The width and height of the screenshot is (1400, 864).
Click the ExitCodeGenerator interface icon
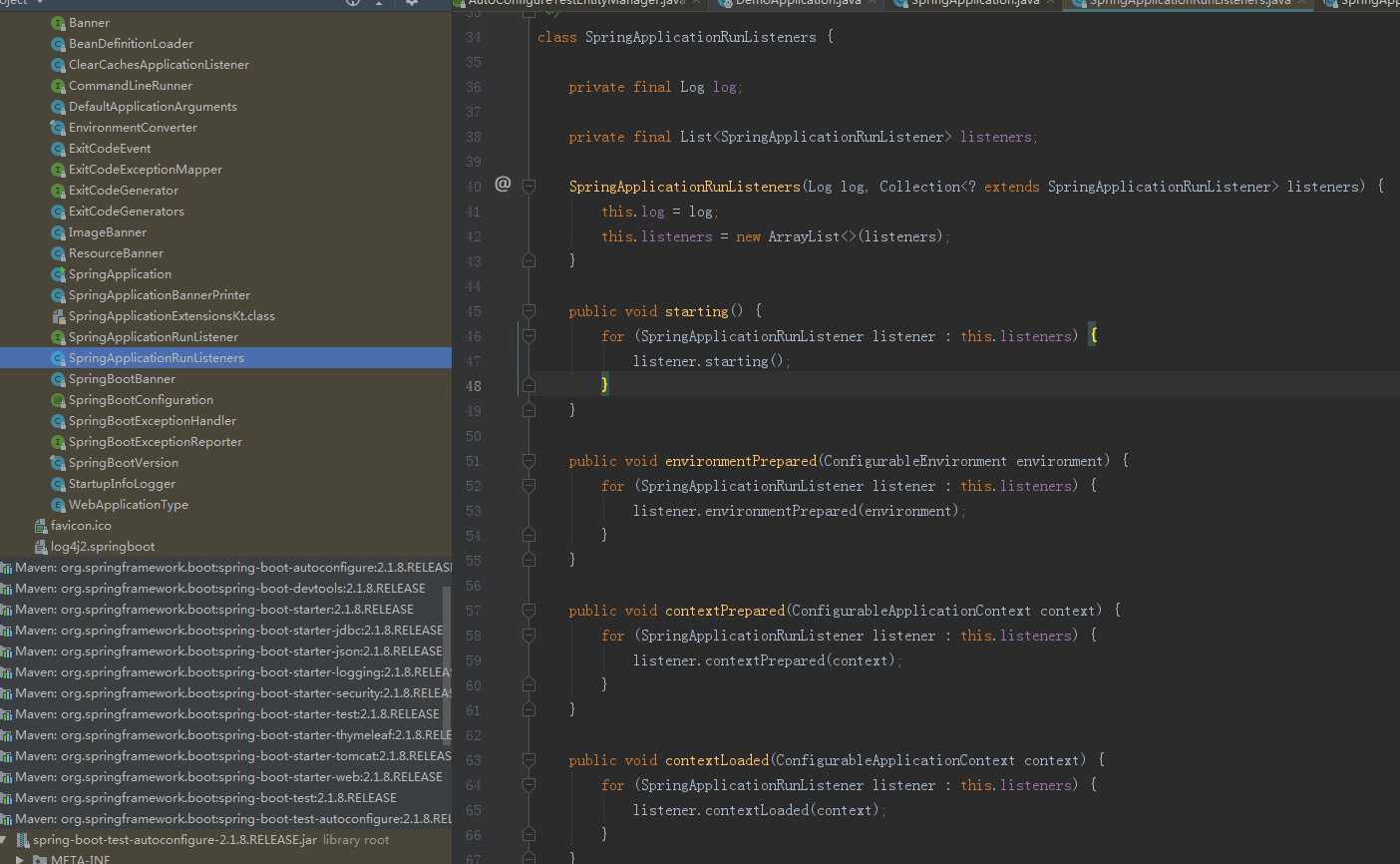coord(59,191)
